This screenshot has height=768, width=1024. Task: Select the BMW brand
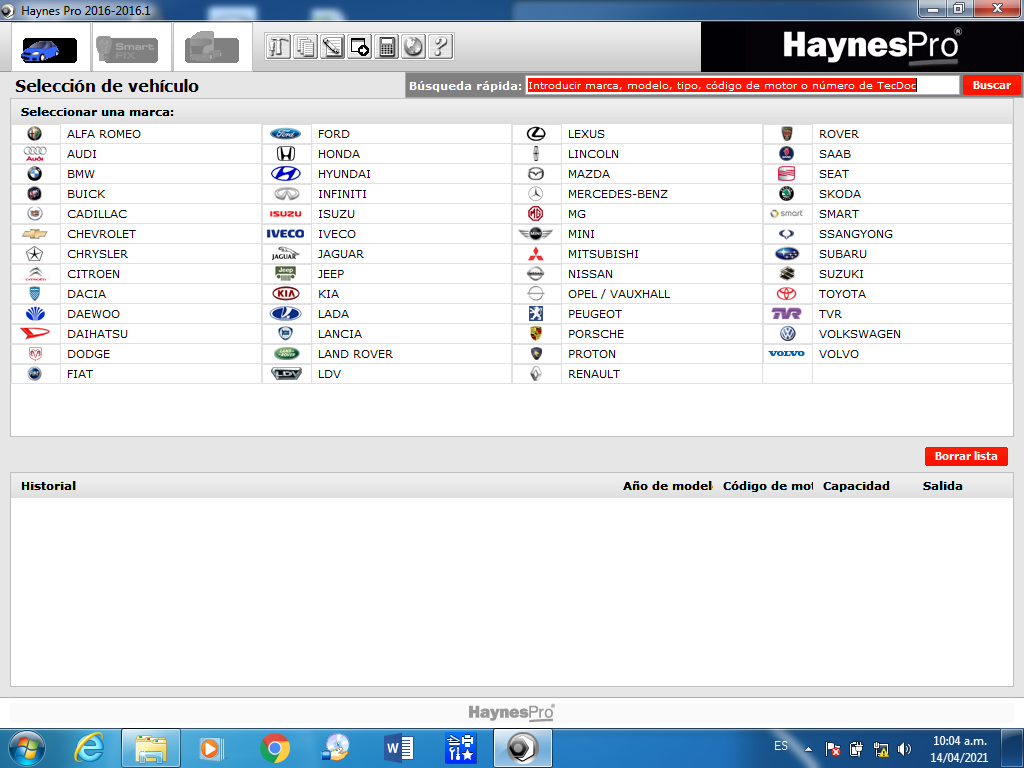(81, 174)
